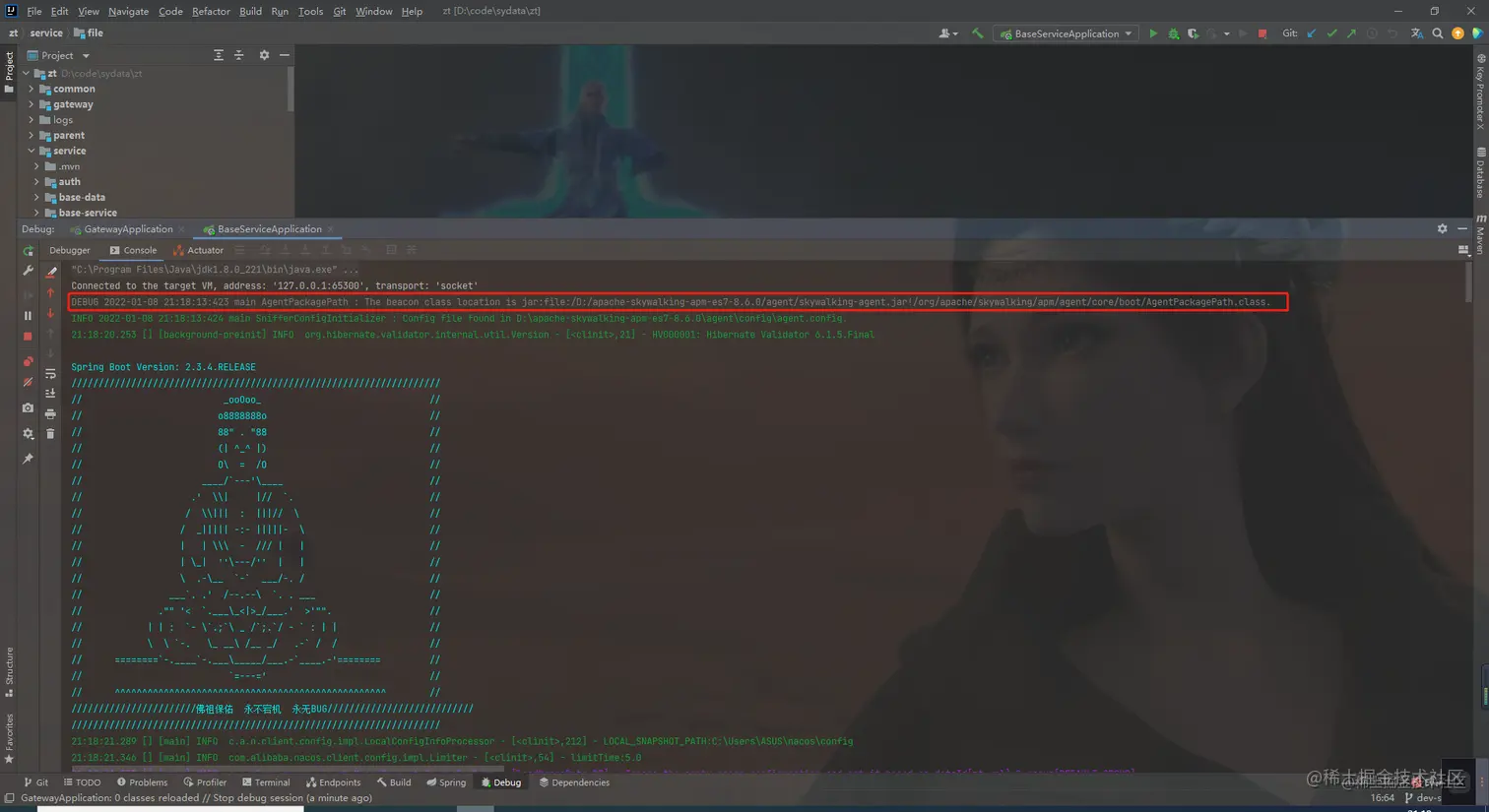
Task: Toggle mute breakpoints
Action: click(x=28, y=382)
